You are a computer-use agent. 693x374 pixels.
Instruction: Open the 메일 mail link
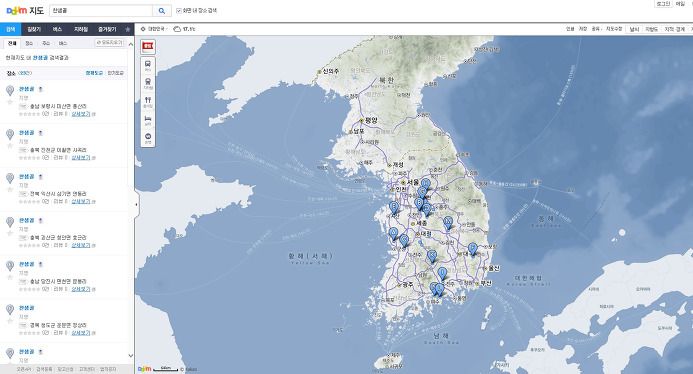tap(680, 4)
